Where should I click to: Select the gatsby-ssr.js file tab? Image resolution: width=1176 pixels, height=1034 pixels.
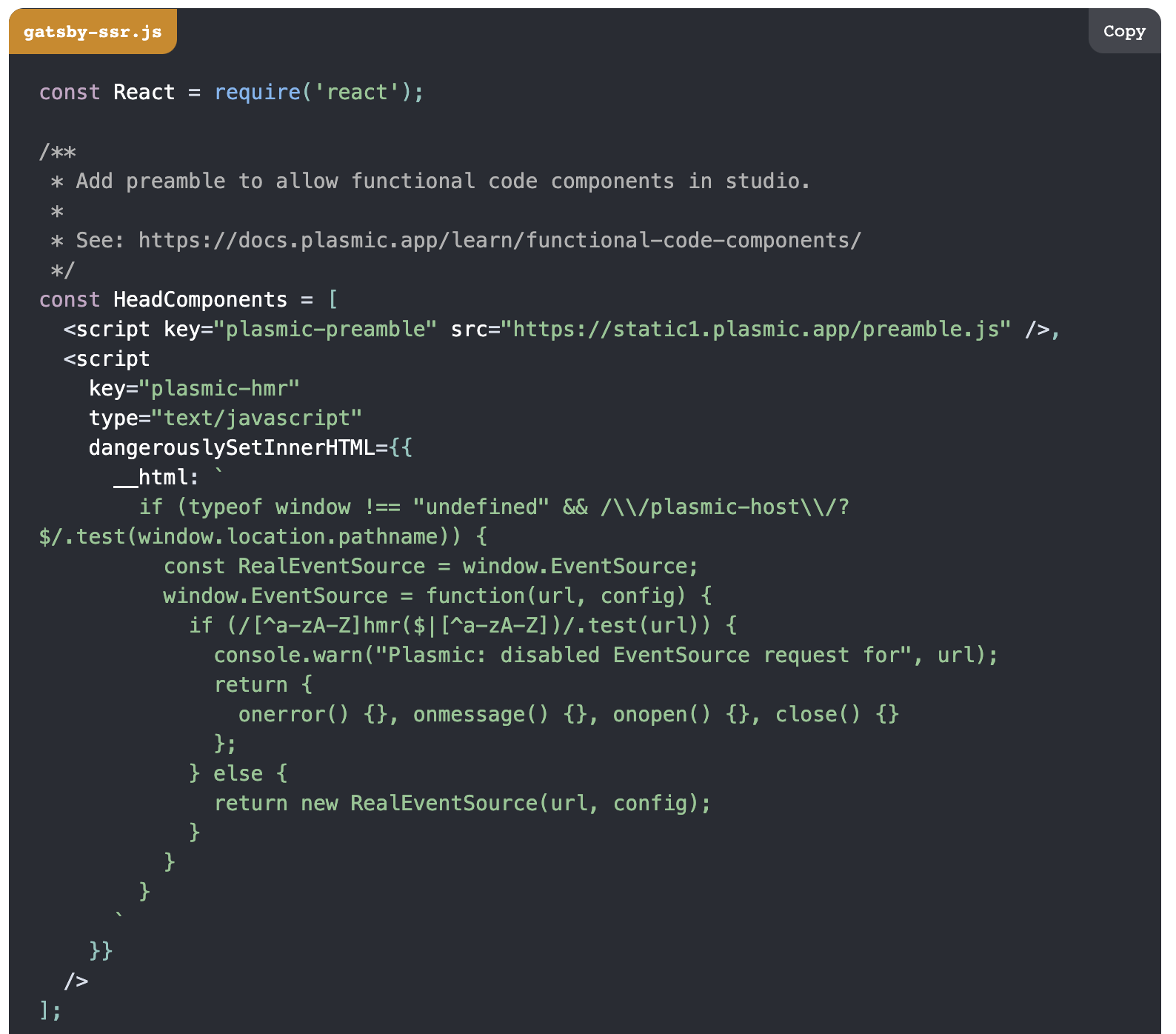click(93, 32)
